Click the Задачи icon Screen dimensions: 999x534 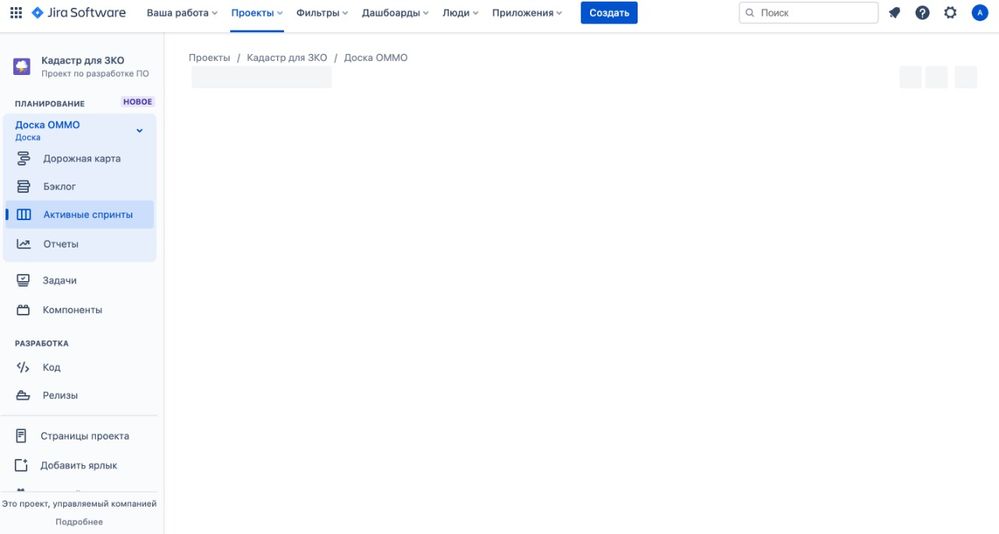point(23,280)
